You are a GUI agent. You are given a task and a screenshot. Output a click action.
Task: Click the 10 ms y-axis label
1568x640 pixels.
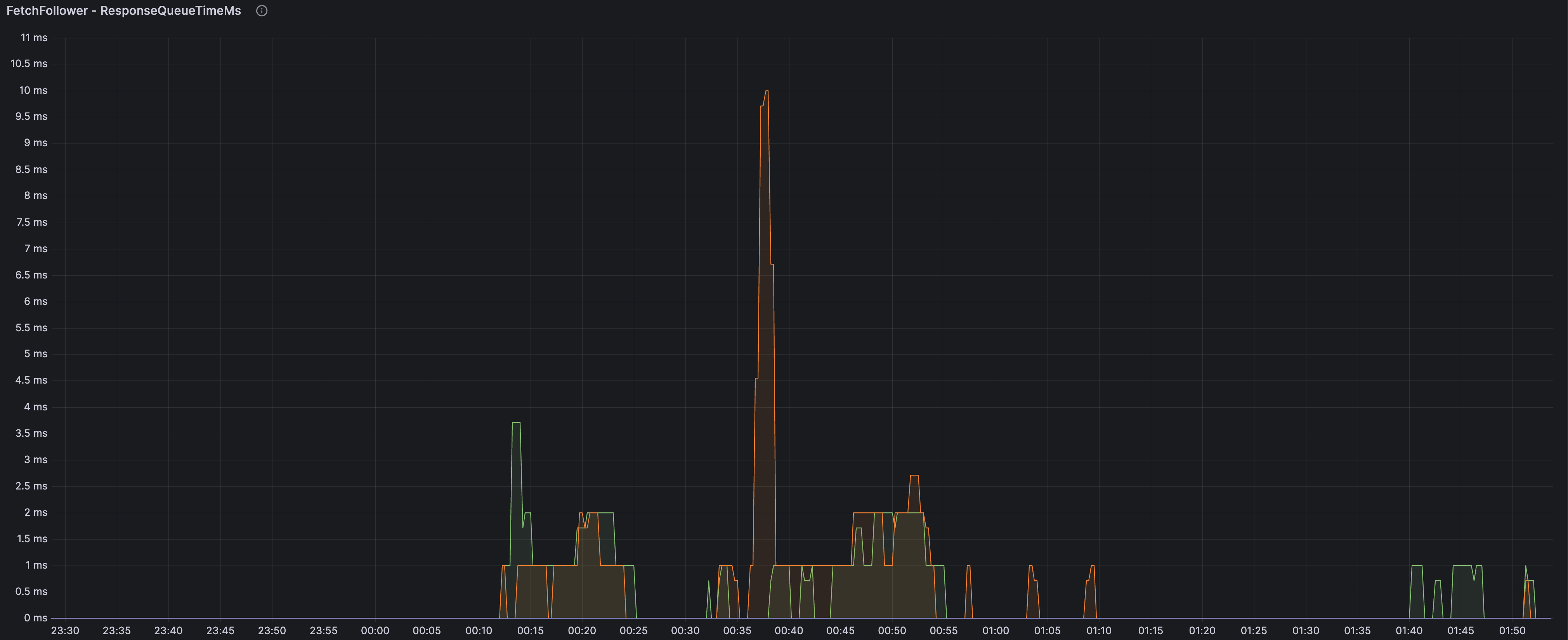(x=33, y=90)
